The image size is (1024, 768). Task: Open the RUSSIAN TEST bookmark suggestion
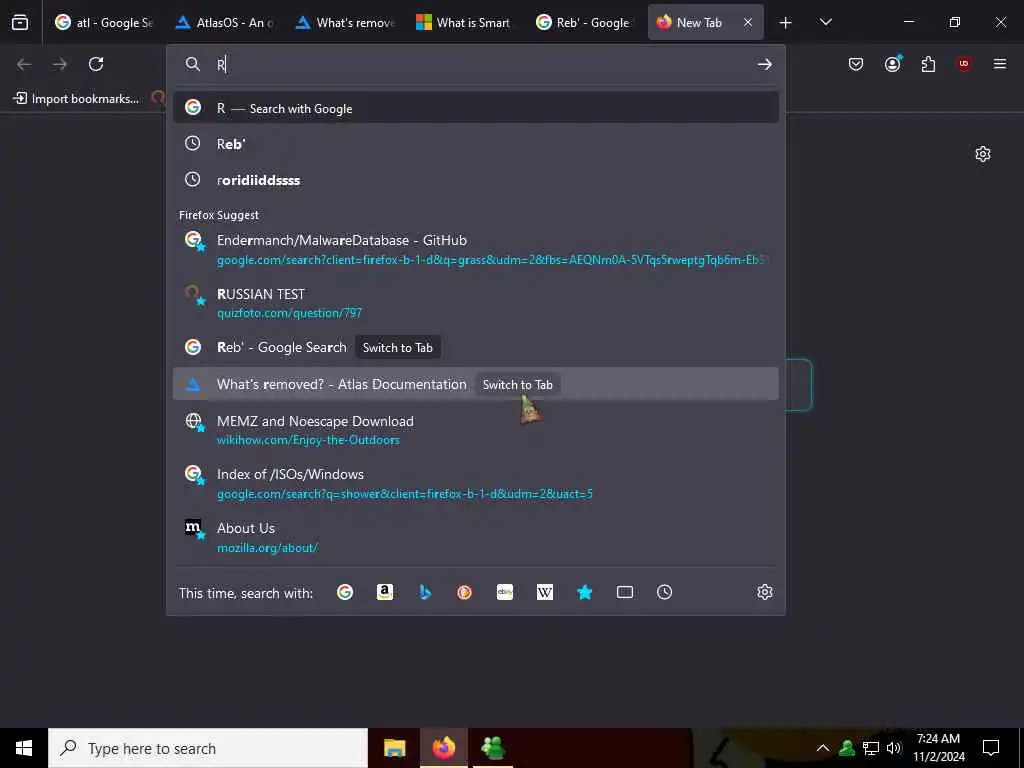point(475,303)
